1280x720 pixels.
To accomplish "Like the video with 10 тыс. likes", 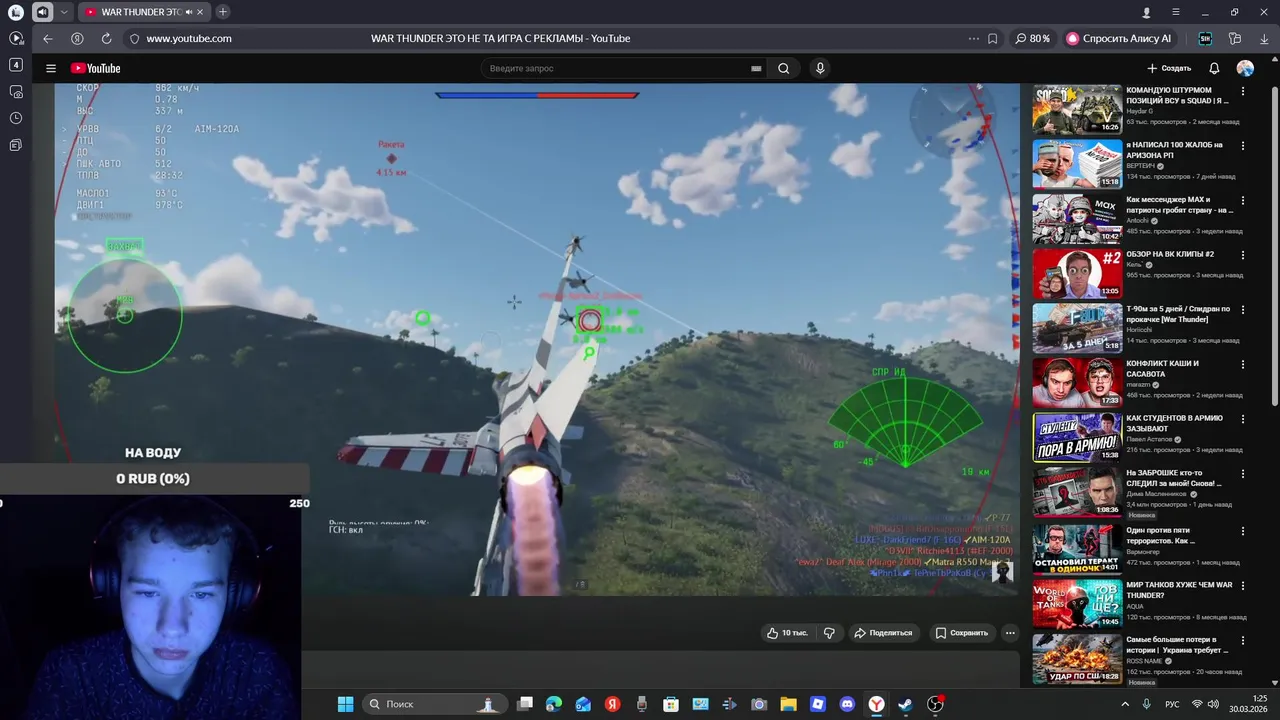I will 787,633.
